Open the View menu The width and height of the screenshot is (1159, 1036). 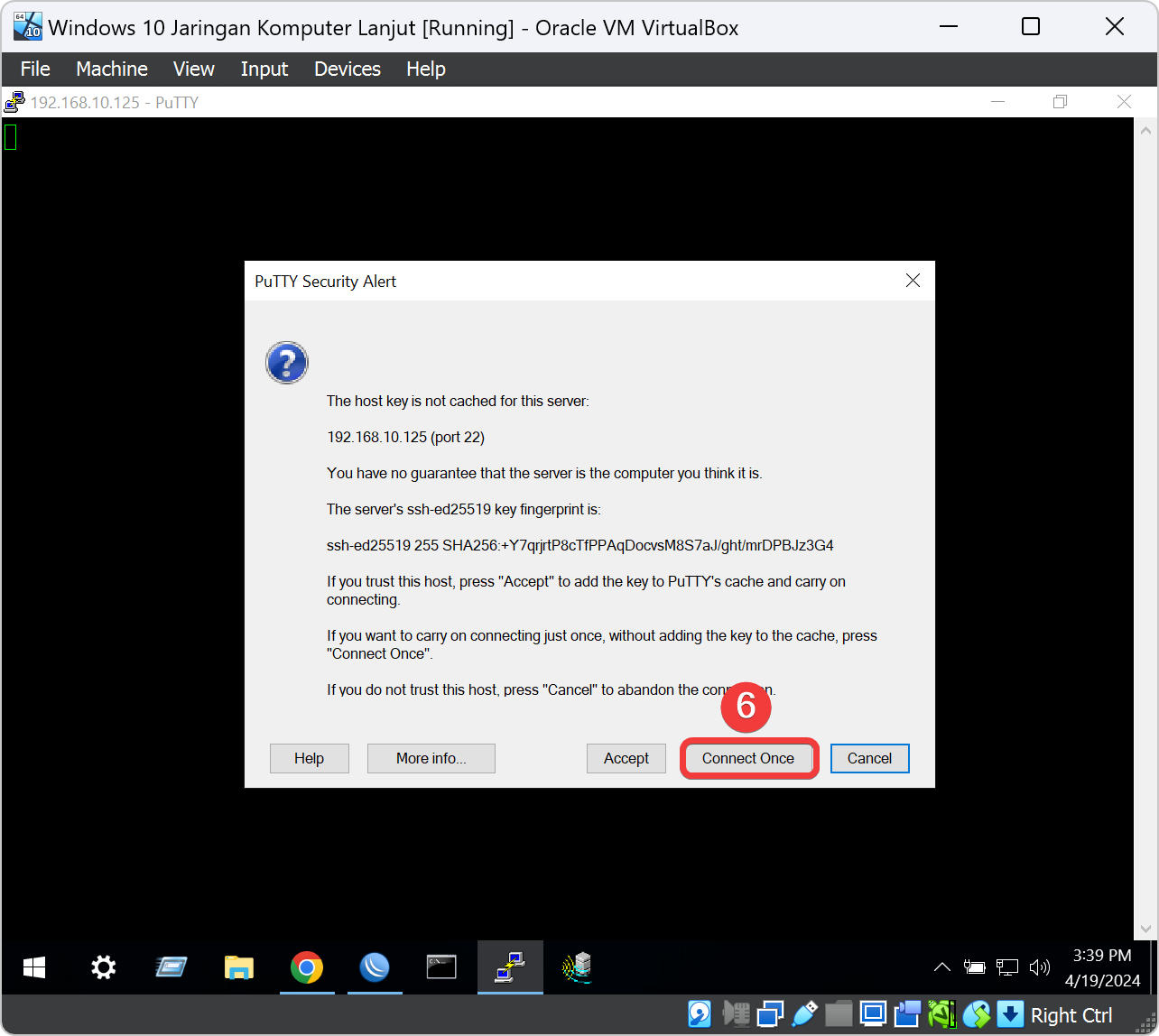tap(194, 69)
